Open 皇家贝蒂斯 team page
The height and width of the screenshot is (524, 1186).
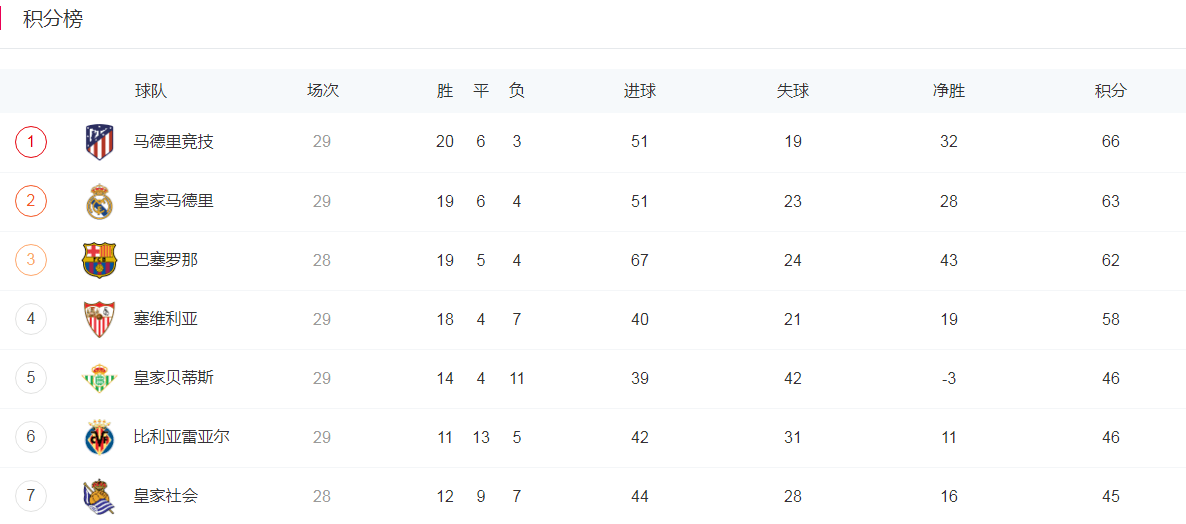pos(174,378)
